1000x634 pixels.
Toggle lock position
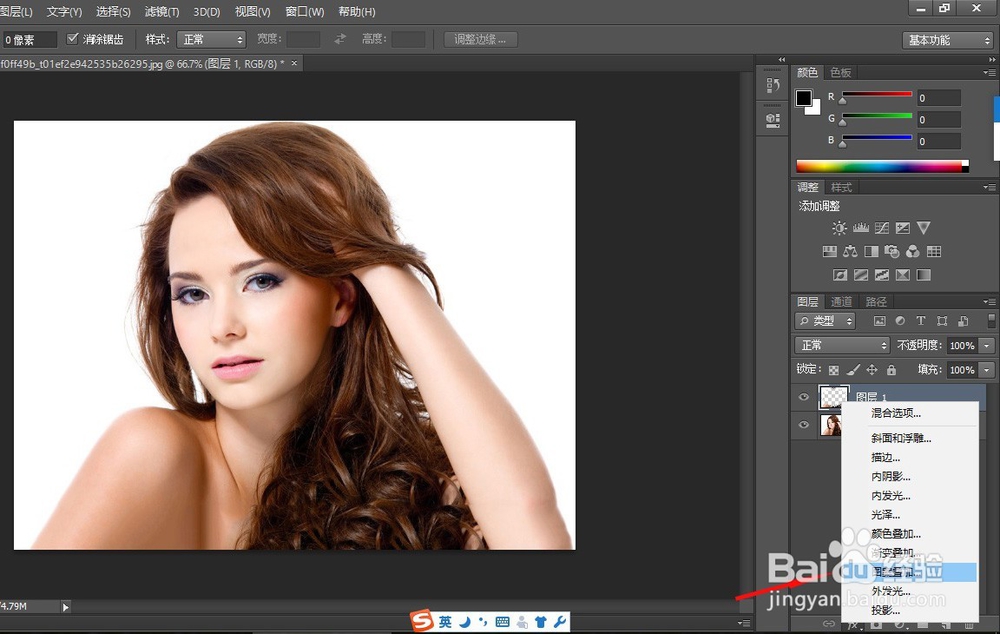(x=872, y=370)
